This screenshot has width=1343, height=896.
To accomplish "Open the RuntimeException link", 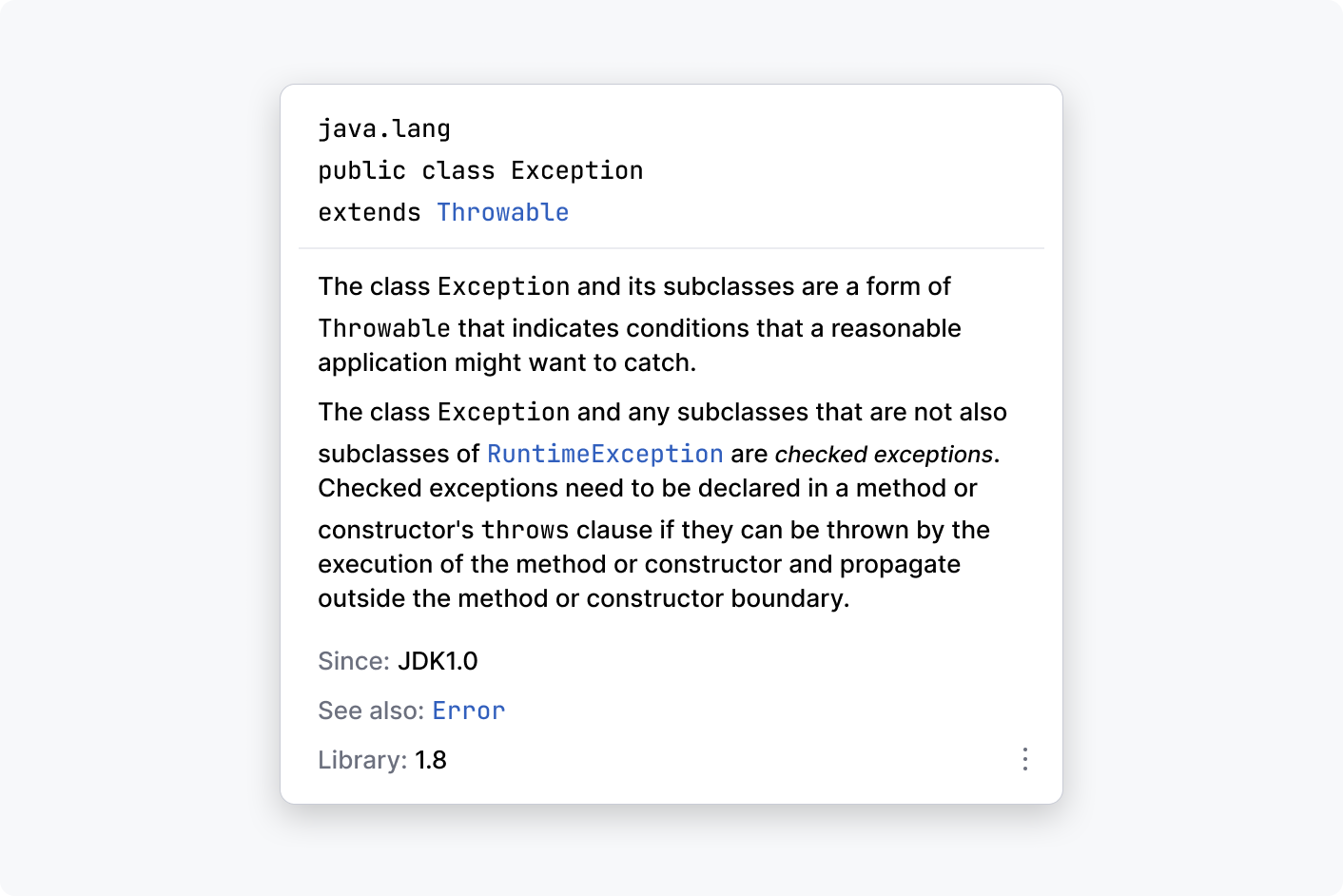I will [x=605, y=454].
